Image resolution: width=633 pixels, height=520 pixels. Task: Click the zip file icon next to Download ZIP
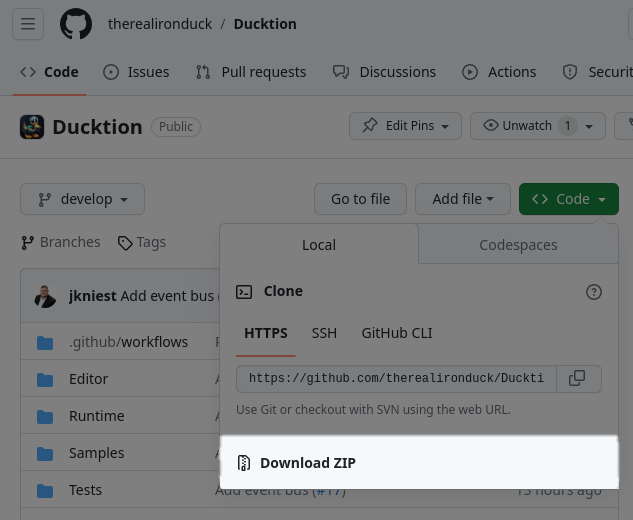coord(244,463)
